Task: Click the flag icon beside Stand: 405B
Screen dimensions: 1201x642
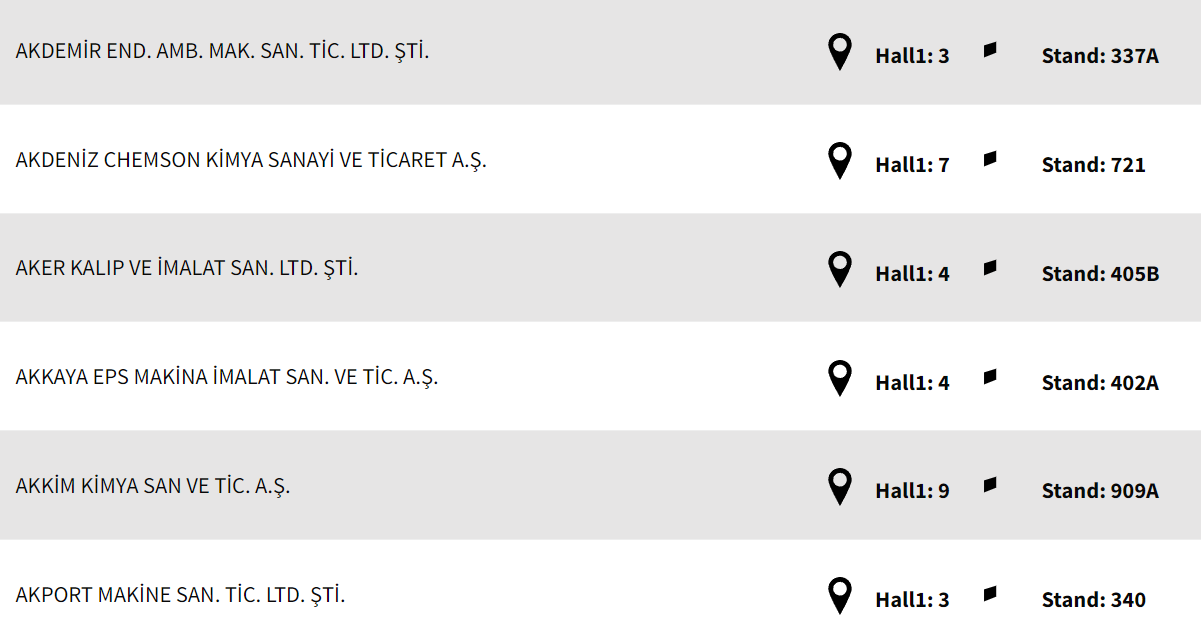Action: coord(990,268)
